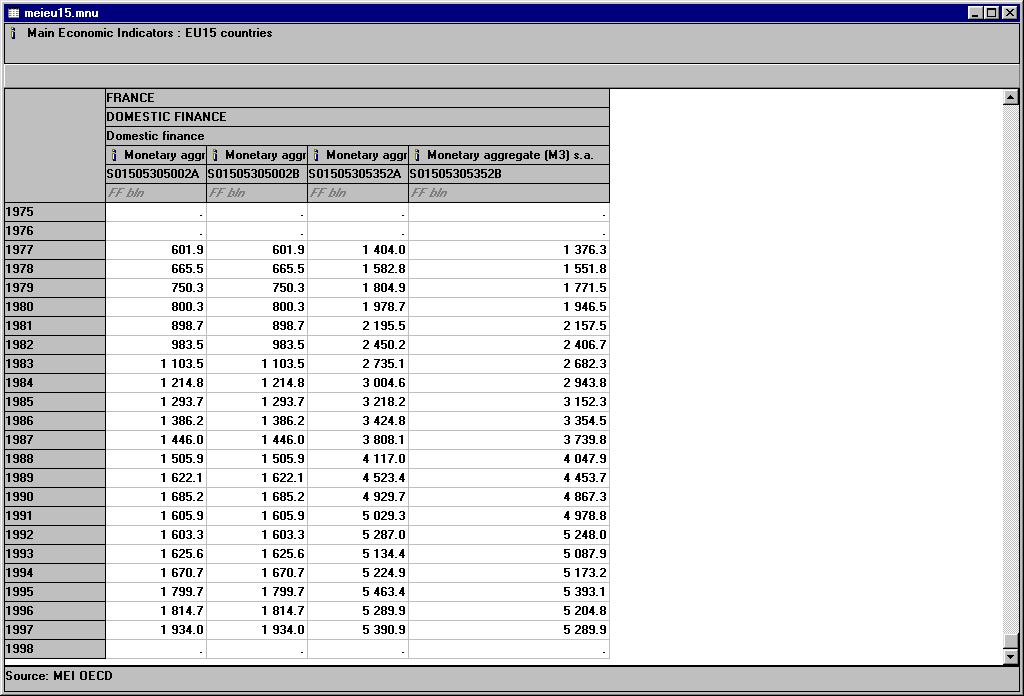Select the 1975 row header
1024x696 pixels.
pyautogui.click(x=55, y=212)
